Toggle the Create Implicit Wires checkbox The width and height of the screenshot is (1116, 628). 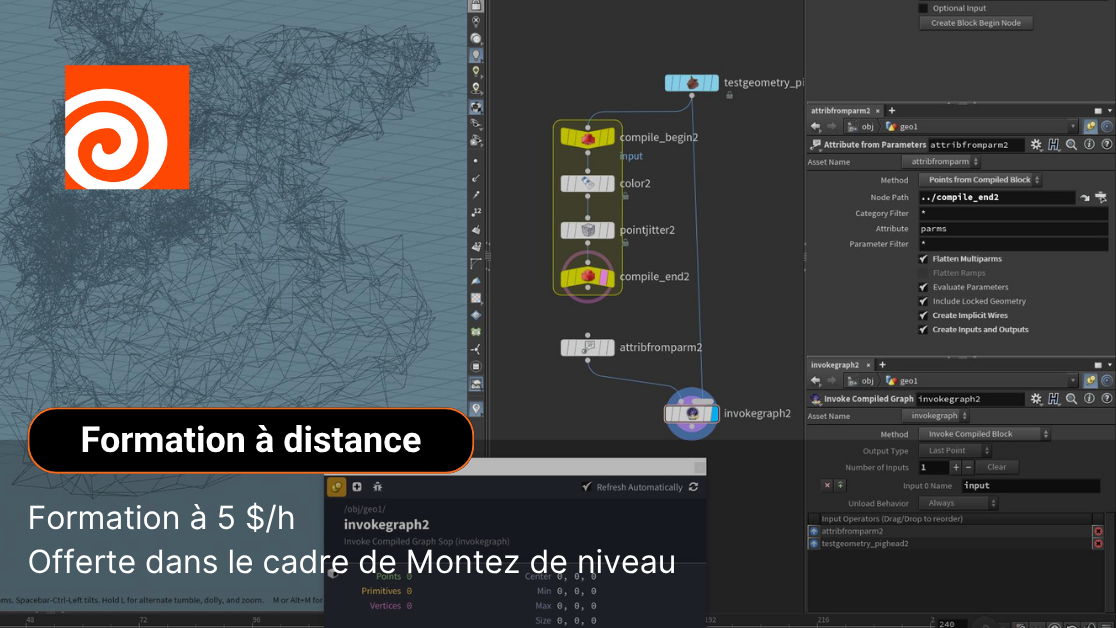pyautogui.click(x=923, y=315)
